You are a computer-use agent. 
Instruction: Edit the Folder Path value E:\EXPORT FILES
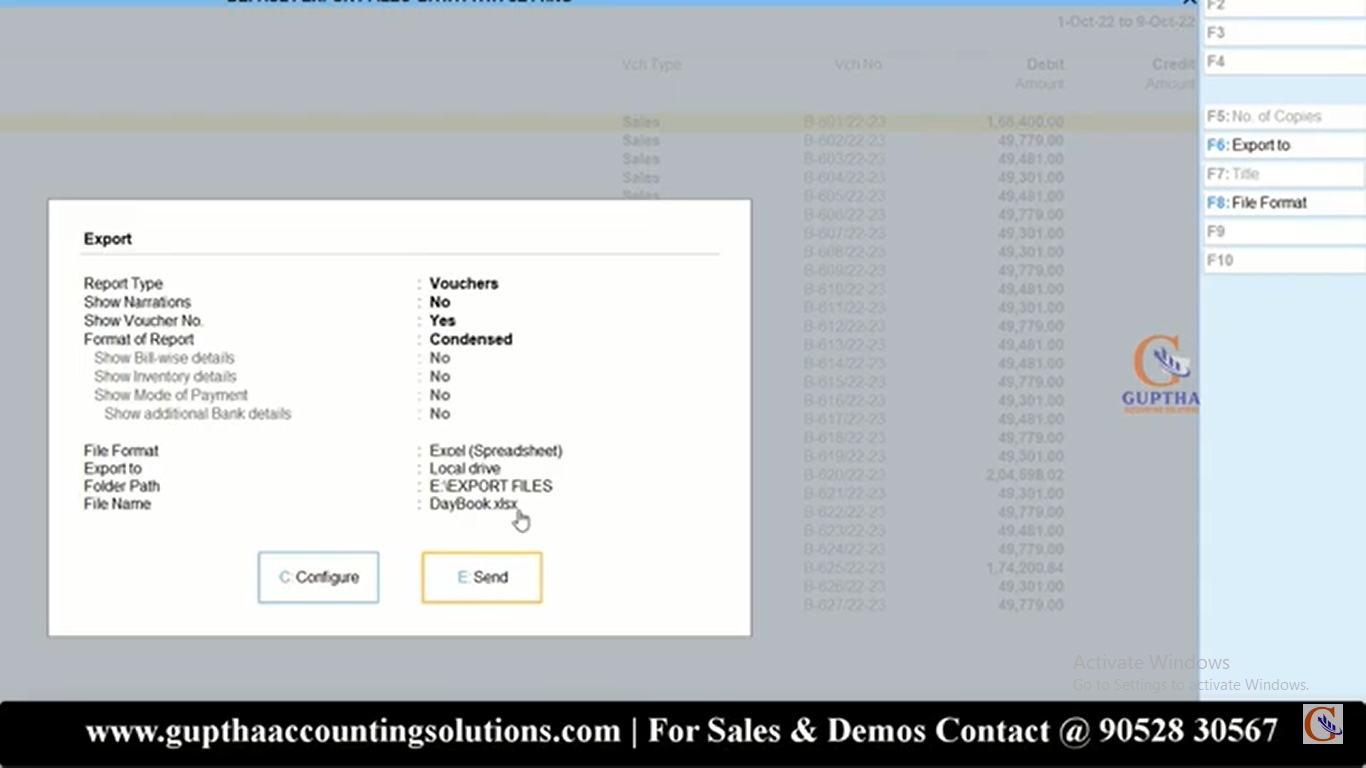coord(491,486)
